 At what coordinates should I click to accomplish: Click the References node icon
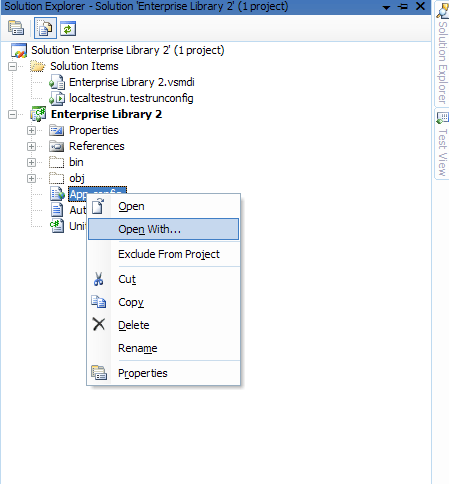[56, 146]
